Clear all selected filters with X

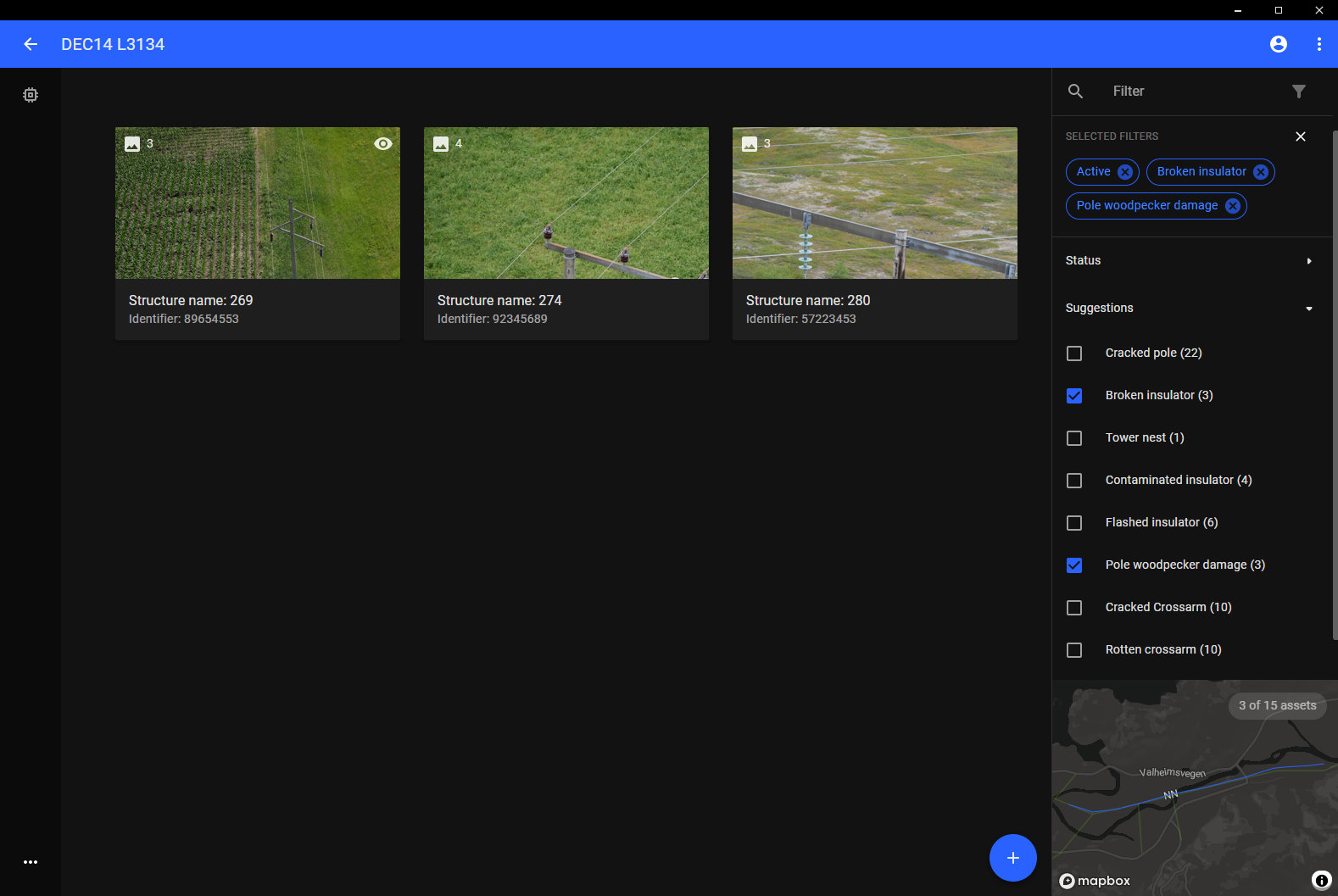tap(1301, 136)
